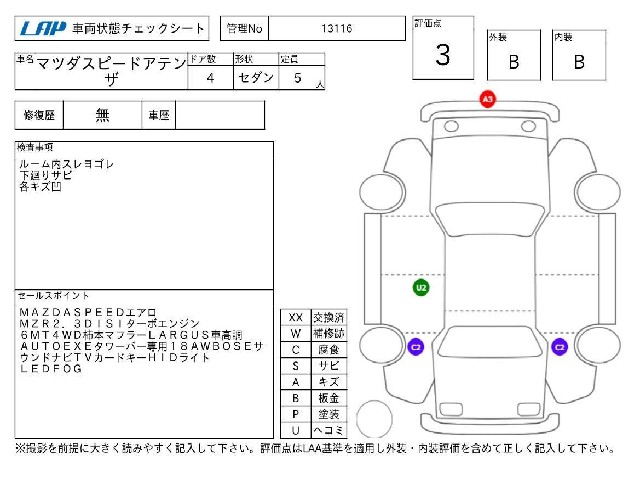Click the body shape セダン
This screenshot has width=640, height=480.
click(256, 78)
